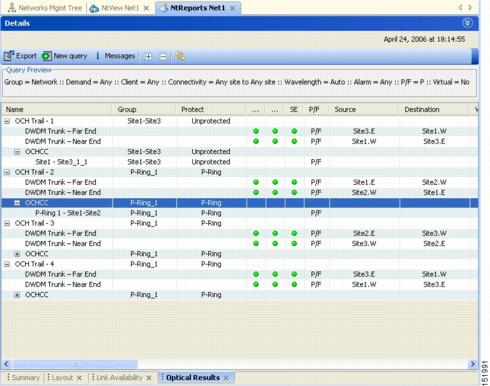Image resolution: width=490 pixels, height=386 pixels.
Task: Click the Query Preview text box
Action: coord(239,82)
